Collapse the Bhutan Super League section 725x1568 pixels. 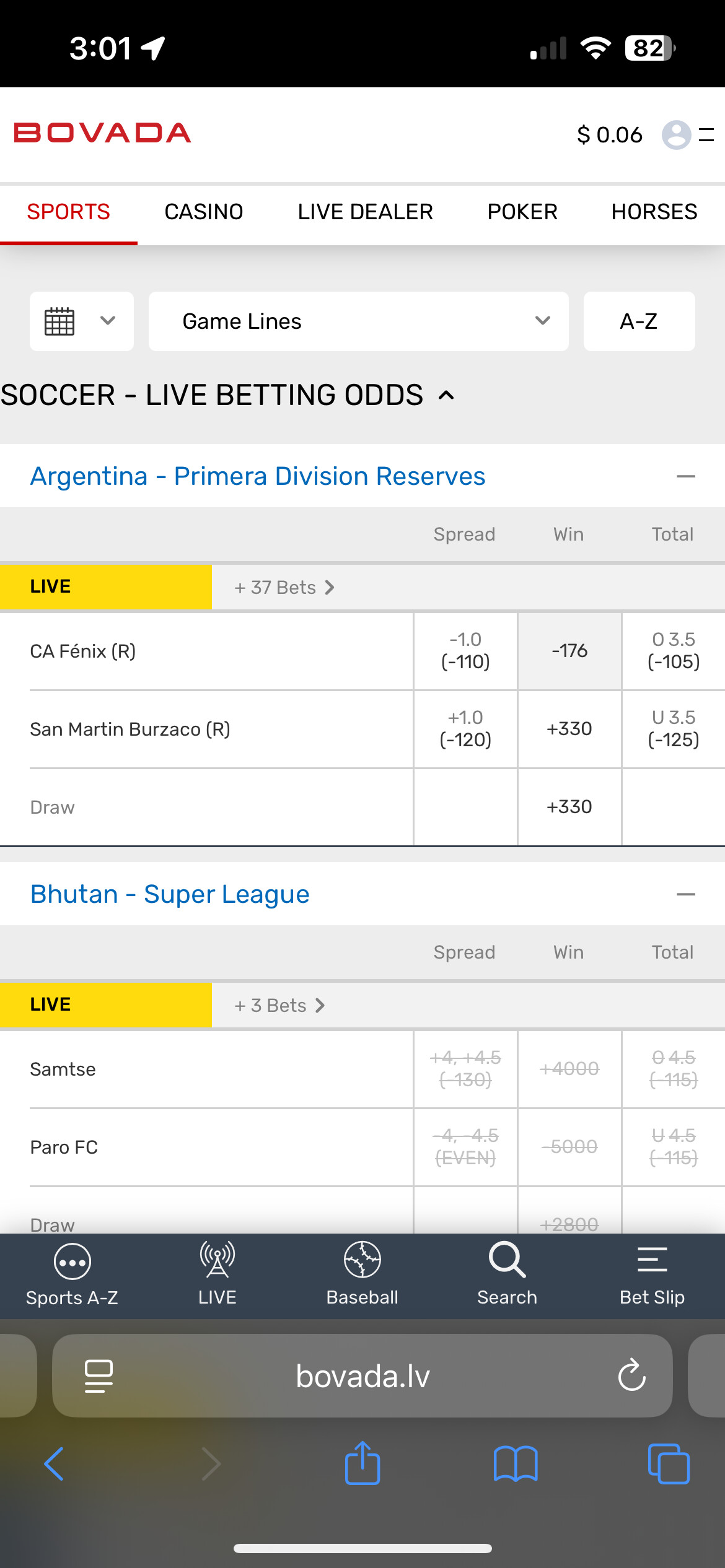(x=685, y=894)
